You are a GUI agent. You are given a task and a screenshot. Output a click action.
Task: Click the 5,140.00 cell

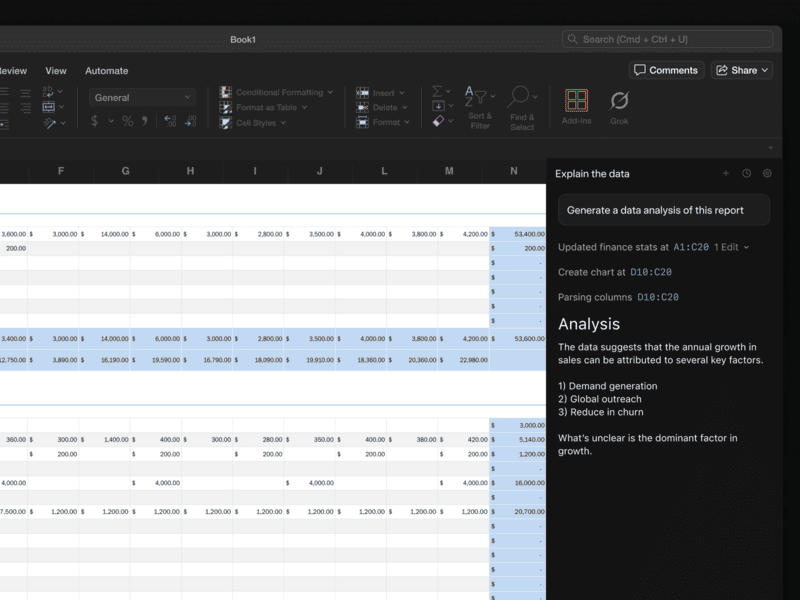517,439
